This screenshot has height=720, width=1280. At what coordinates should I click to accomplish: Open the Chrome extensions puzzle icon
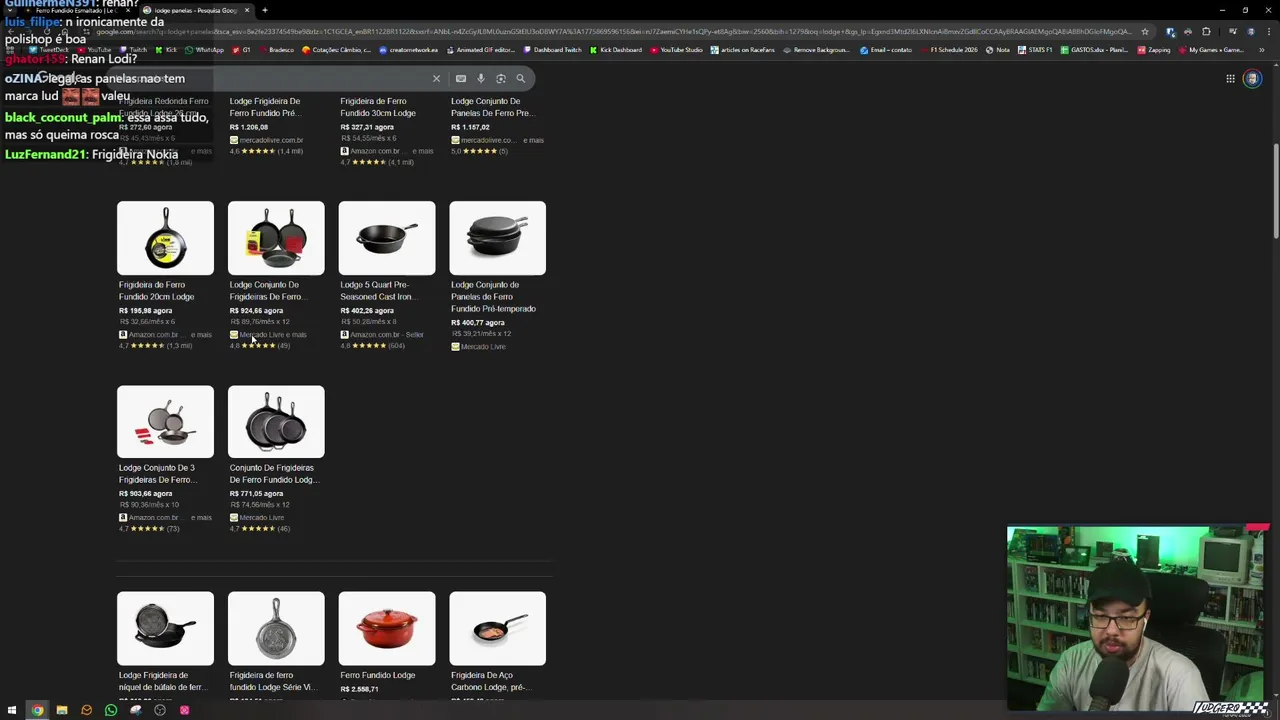(1206, 31)
